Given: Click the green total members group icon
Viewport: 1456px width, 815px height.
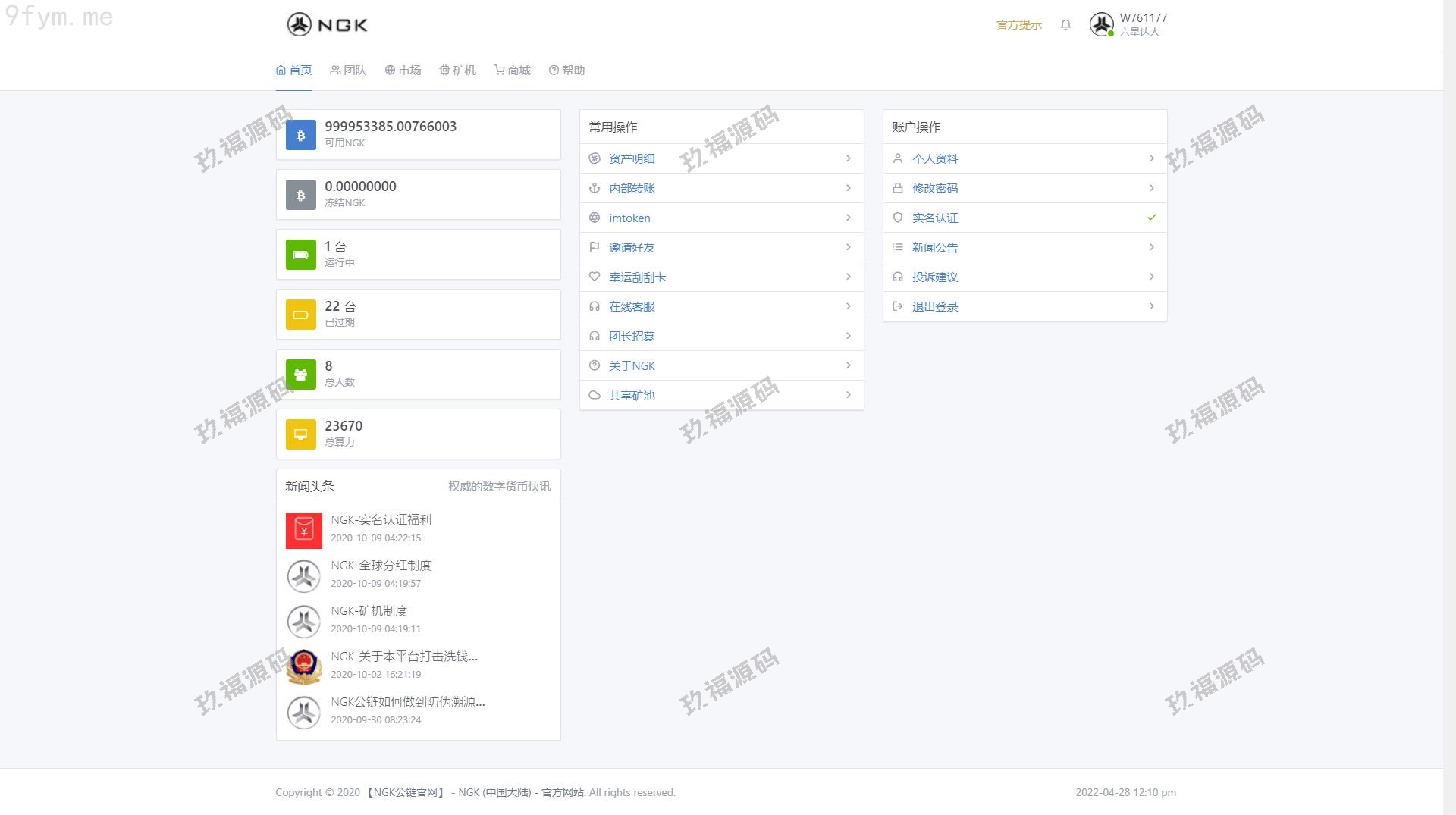Looking at the screenshot, I should pos(300,375).
